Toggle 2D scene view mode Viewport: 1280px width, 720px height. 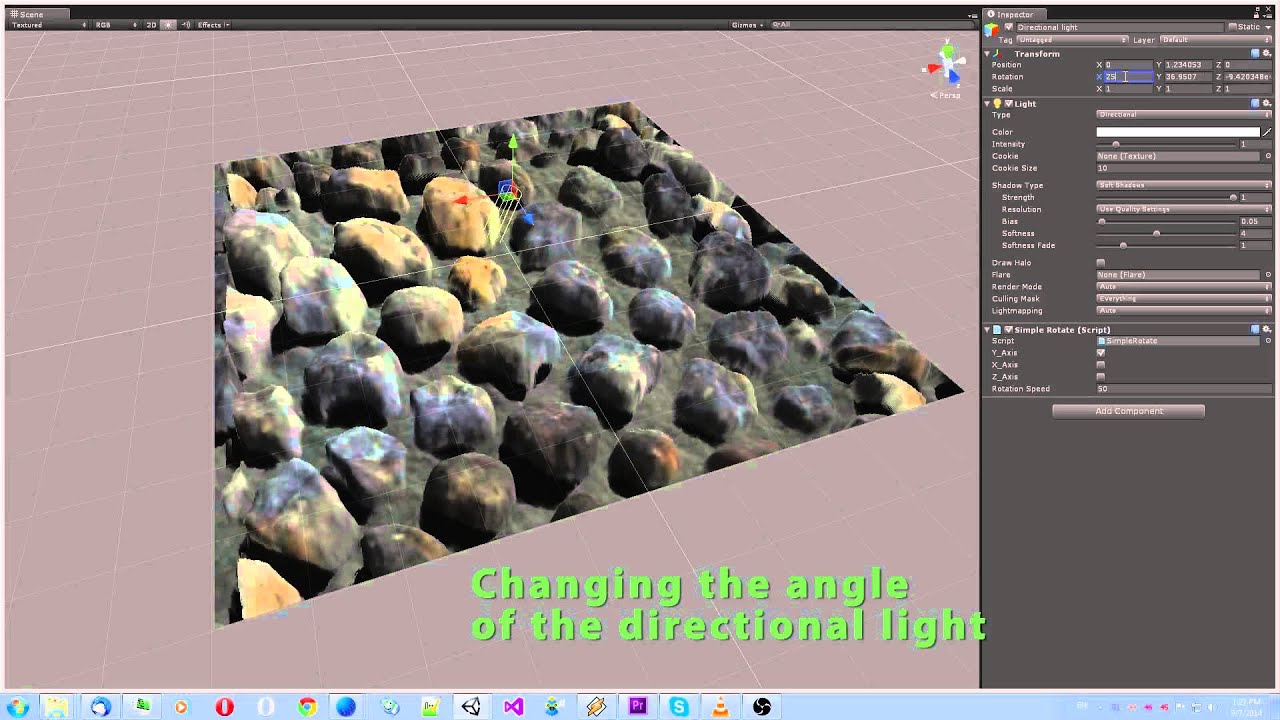(151, 24)
